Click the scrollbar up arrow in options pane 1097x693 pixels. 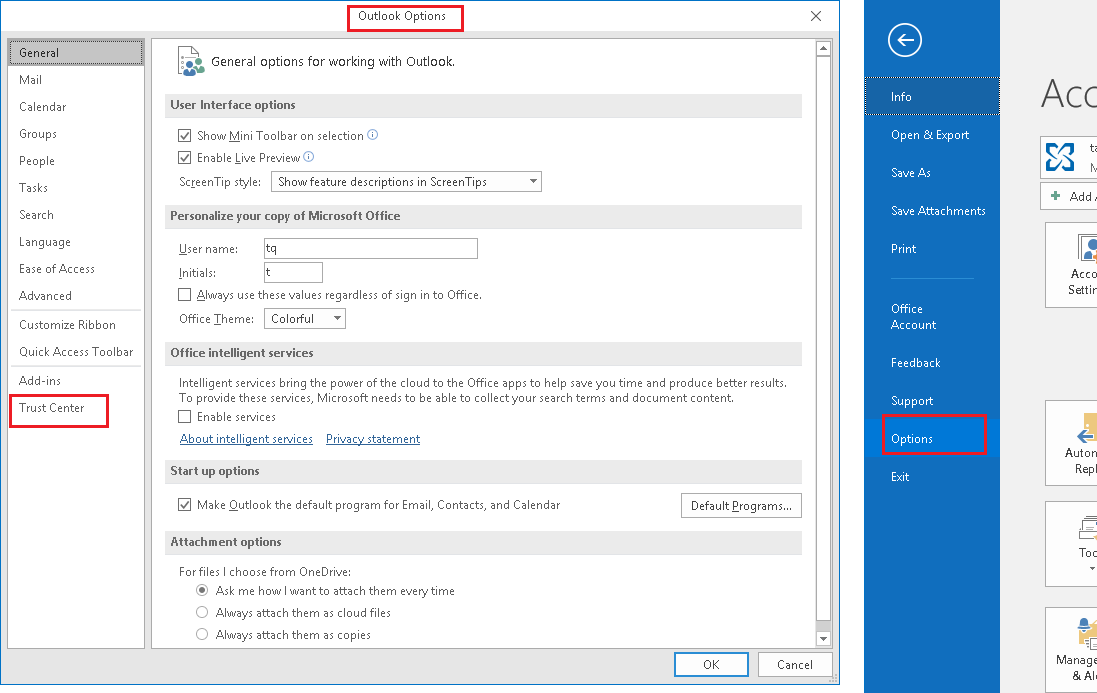pos(823,48)
